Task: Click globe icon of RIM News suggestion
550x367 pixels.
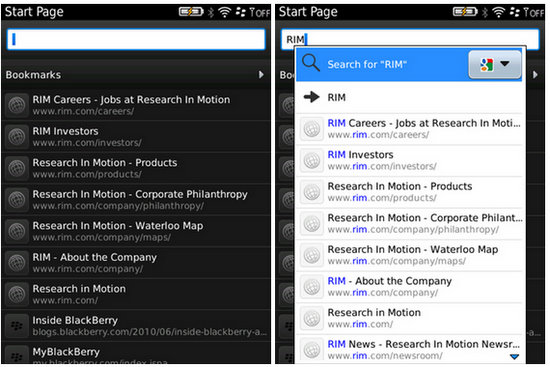Action: tap(311, 350)
